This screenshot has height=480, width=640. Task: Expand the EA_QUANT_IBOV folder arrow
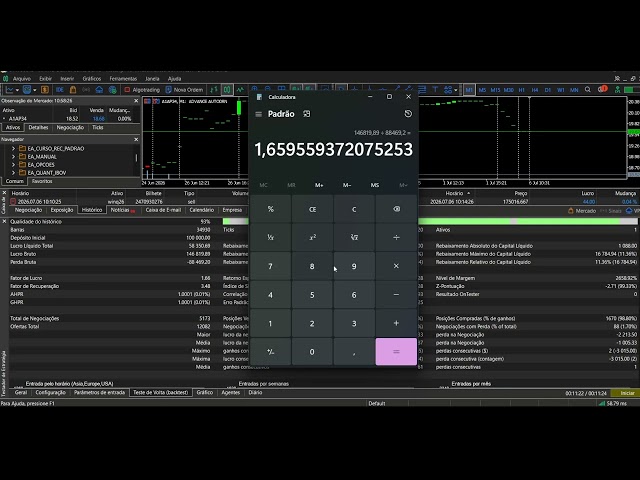13,173
